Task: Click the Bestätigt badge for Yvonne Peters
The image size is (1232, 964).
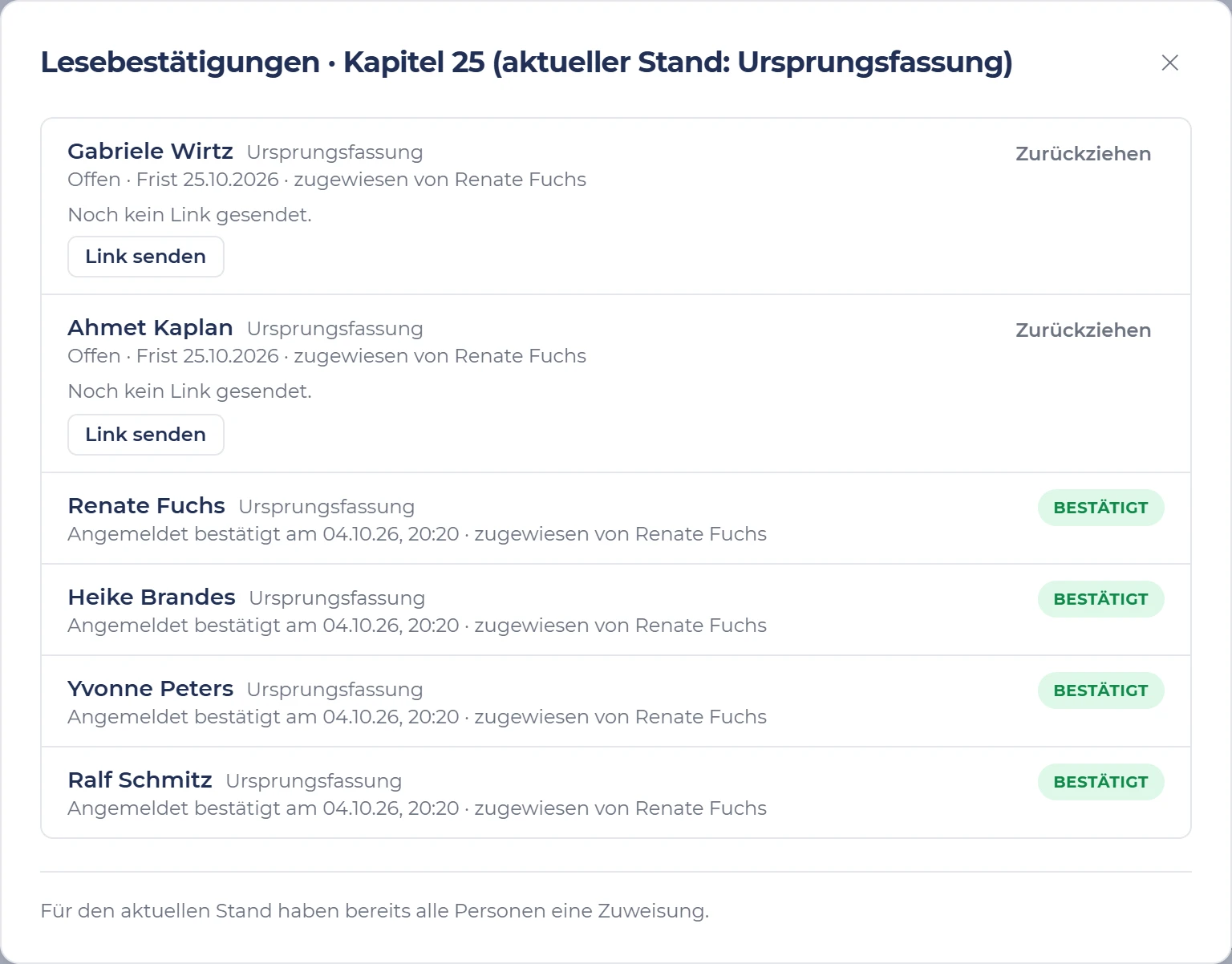Action: point(1100,691)
